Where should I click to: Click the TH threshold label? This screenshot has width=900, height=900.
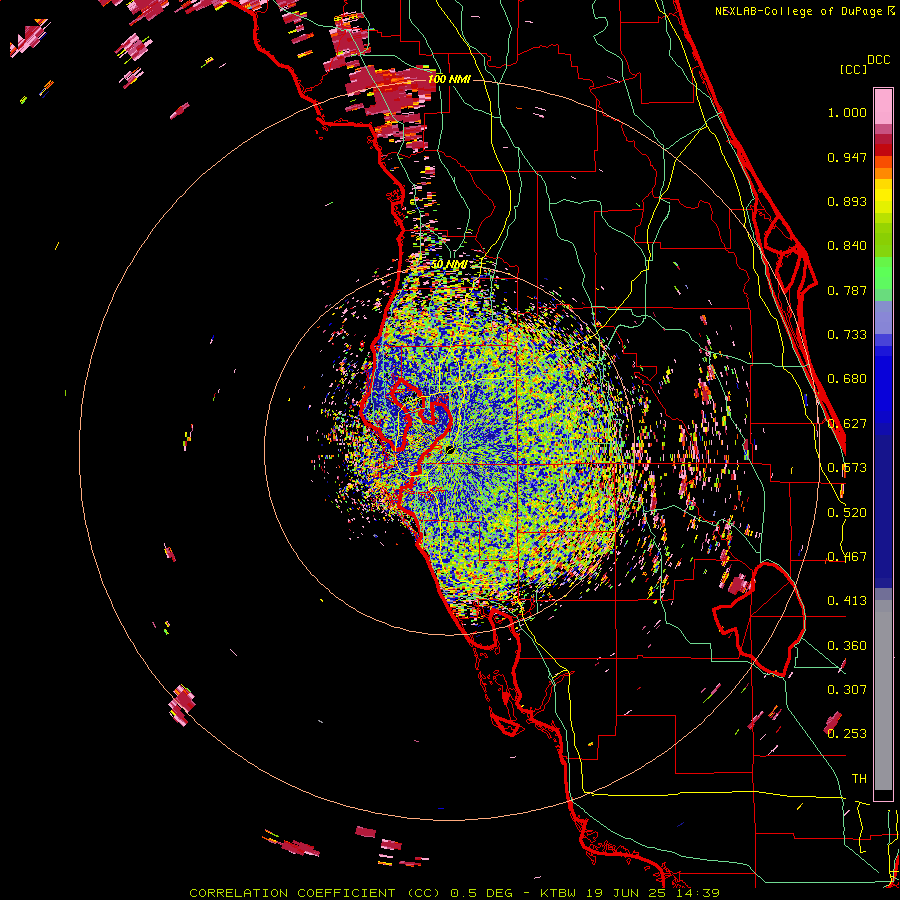[859, 779]
